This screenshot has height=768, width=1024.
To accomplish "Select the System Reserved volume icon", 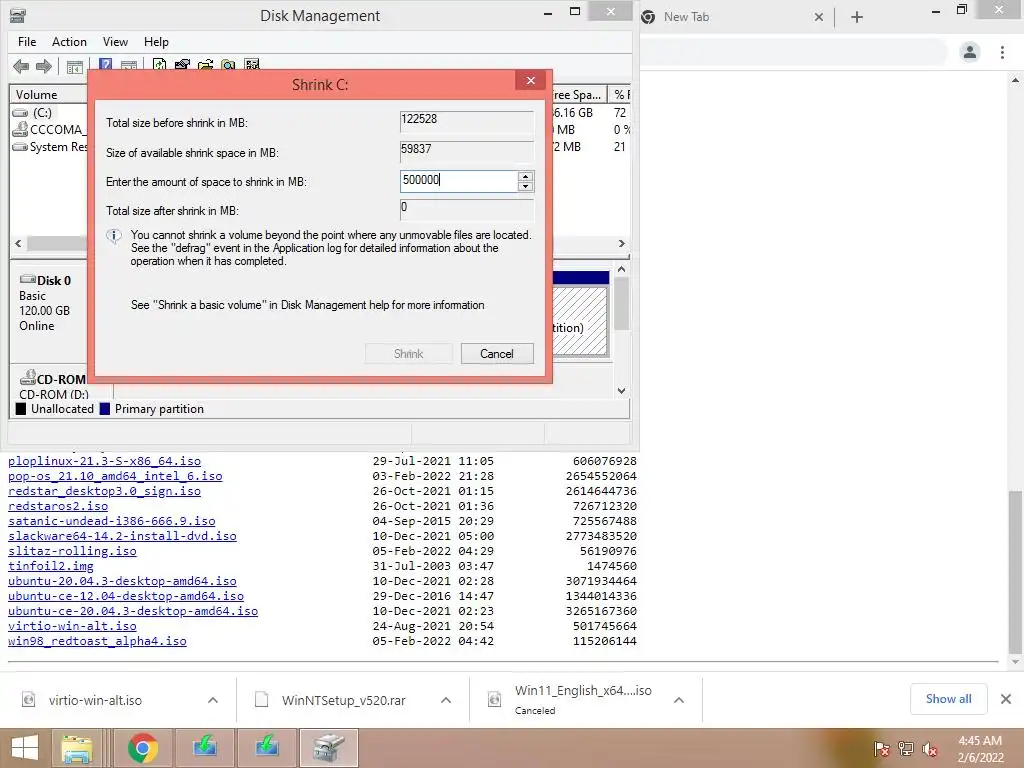I will [x=20, y=147].
